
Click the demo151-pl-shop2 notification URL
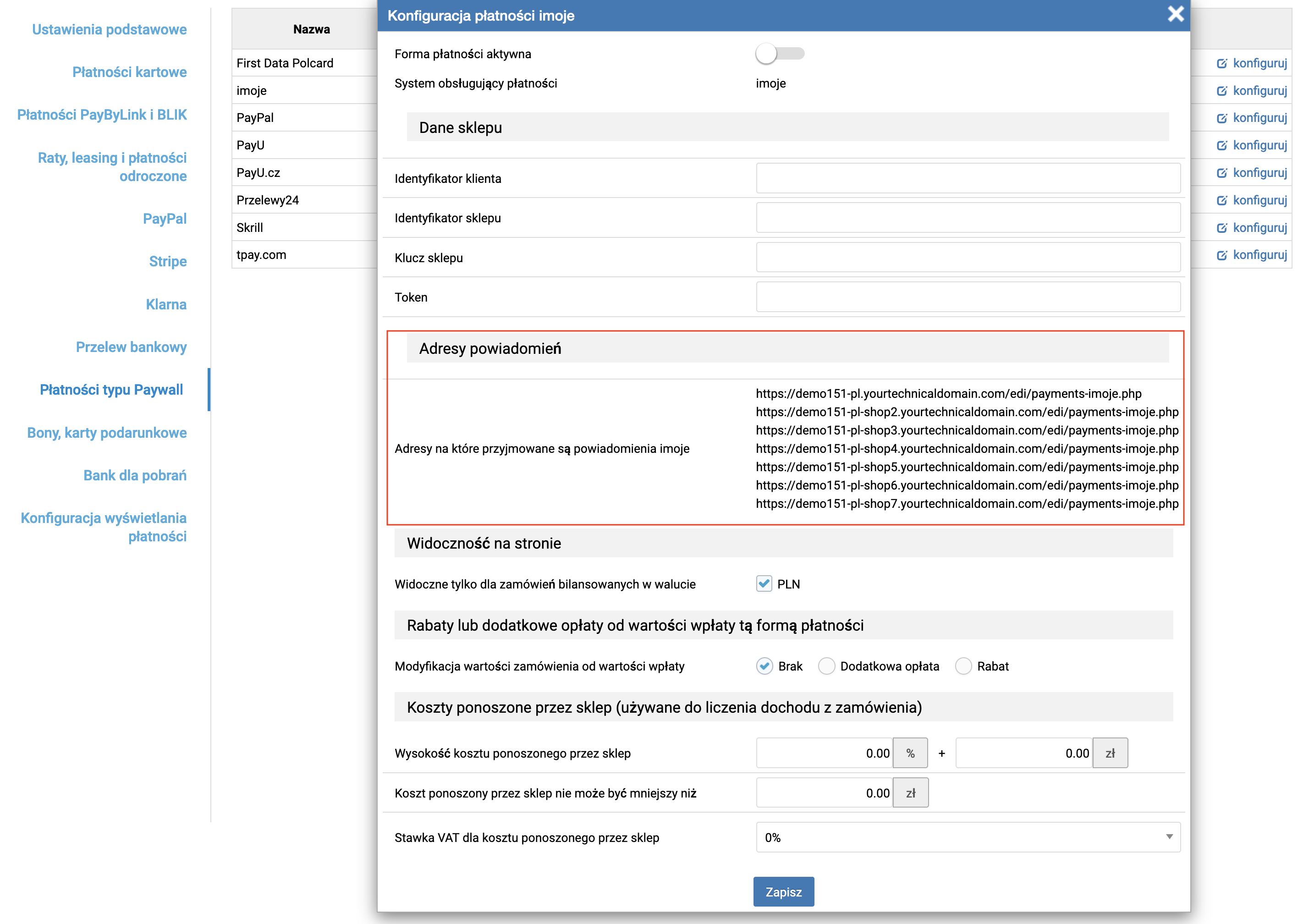[x=967, y=412]
